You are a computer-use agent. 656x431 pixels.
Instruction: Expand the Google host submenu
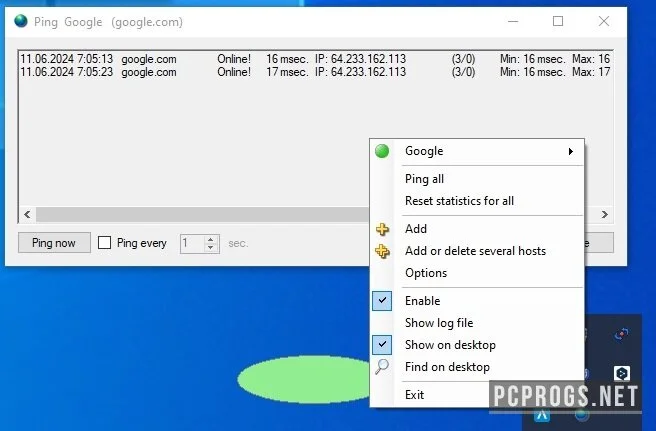coord(477,151)
